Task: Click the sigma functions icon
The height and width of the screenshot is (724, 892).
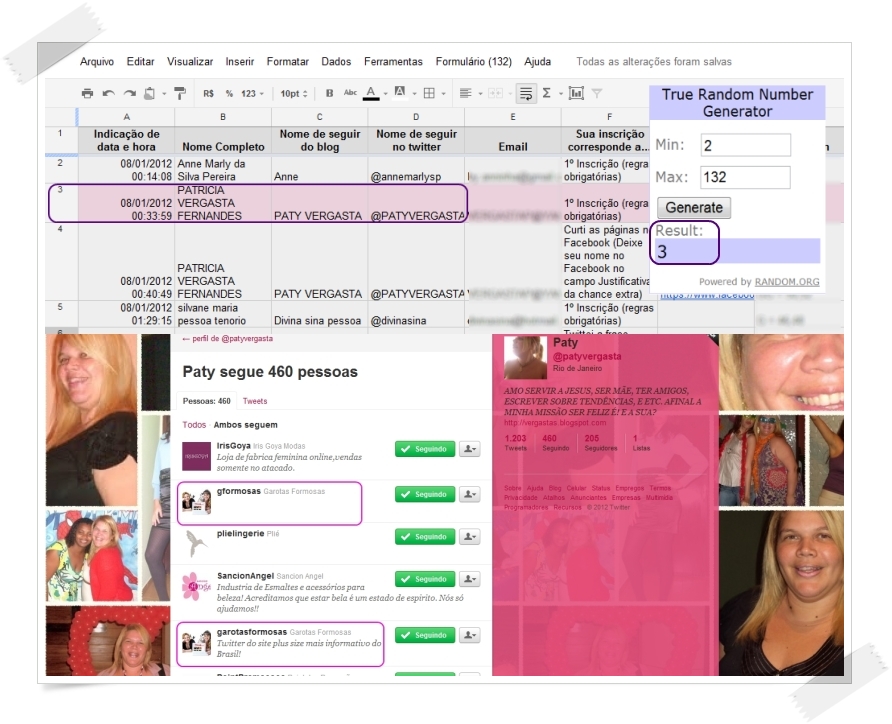Action: pyautogui.click(x=547, y=93)
